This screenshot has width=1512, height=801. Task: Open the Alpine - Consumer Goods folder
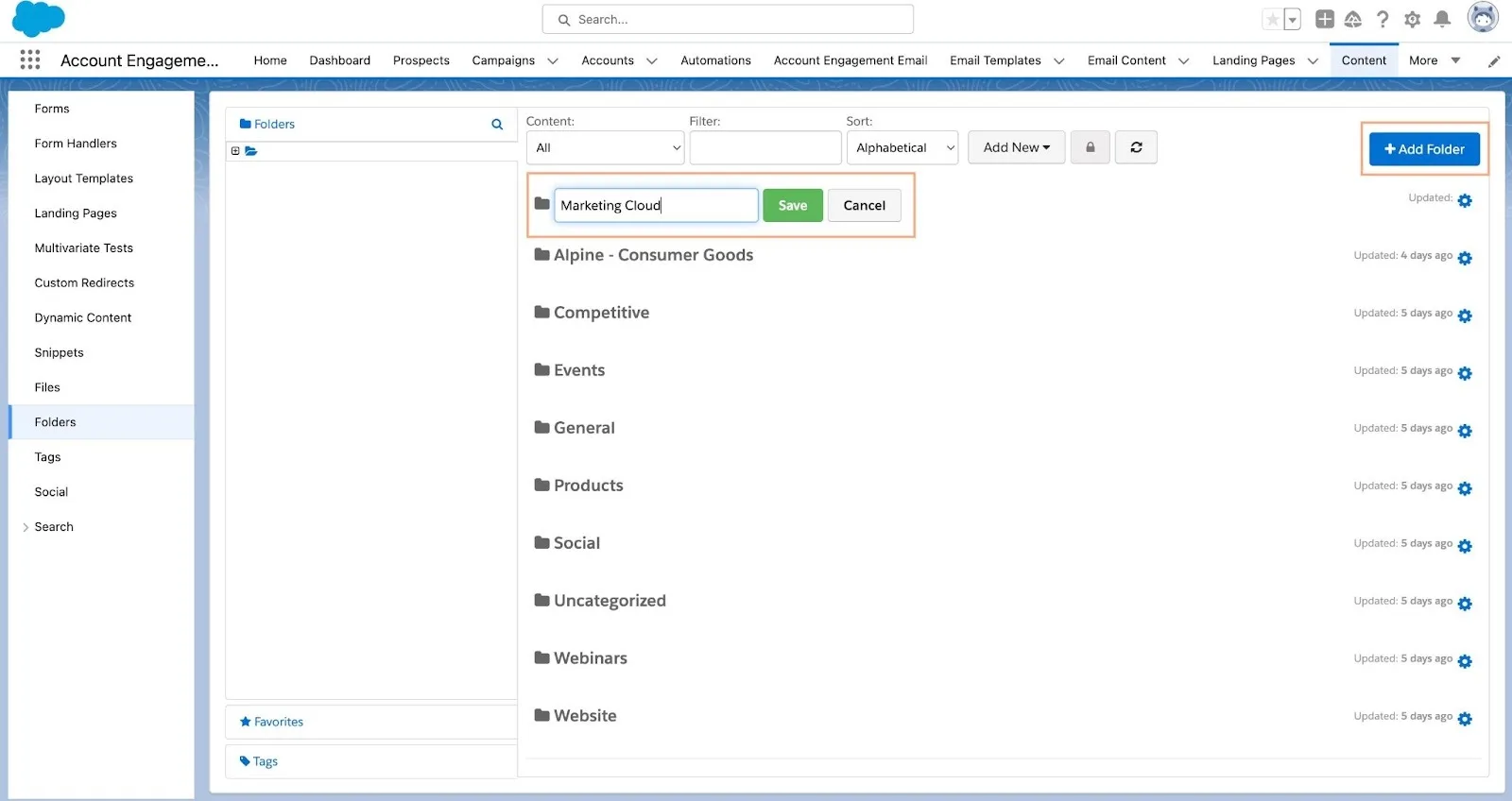653,255
